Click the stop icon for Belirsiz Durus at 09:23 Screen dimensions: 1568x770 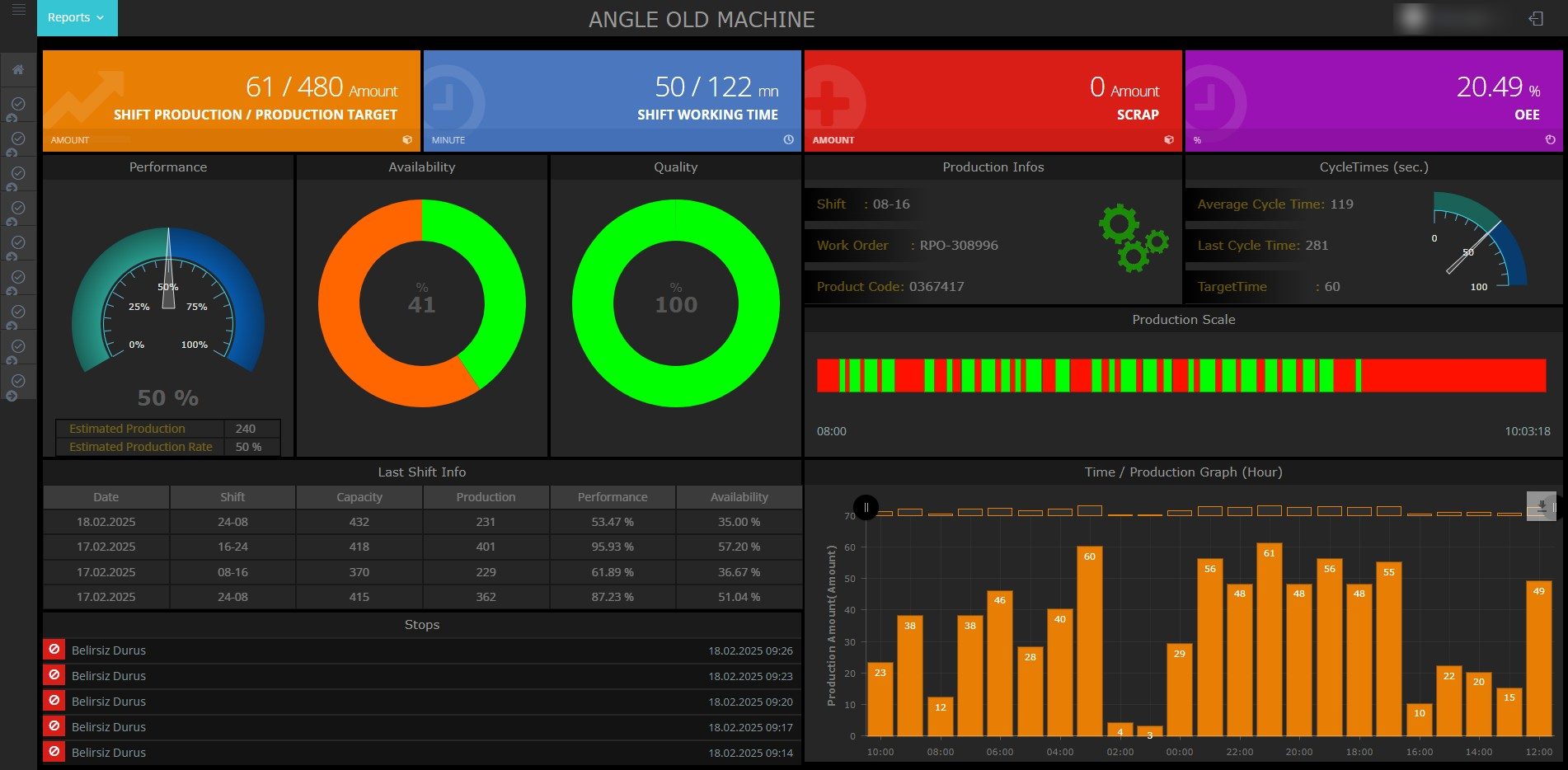54,675
